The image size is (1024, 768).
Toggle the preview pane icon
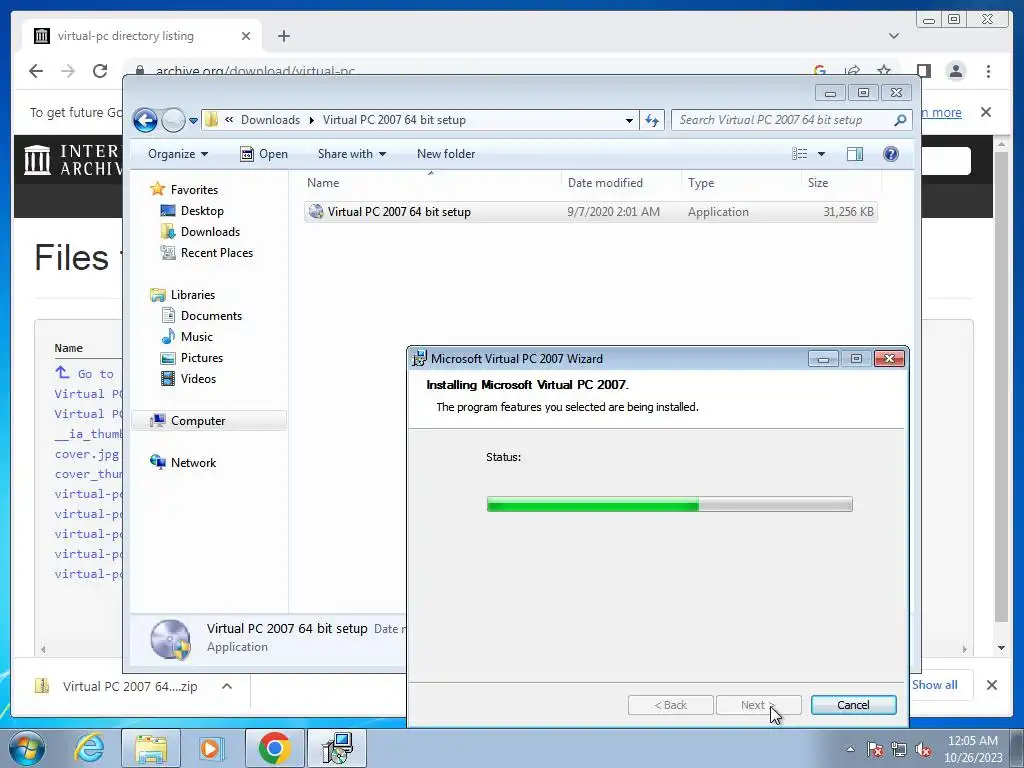point(855,154)
